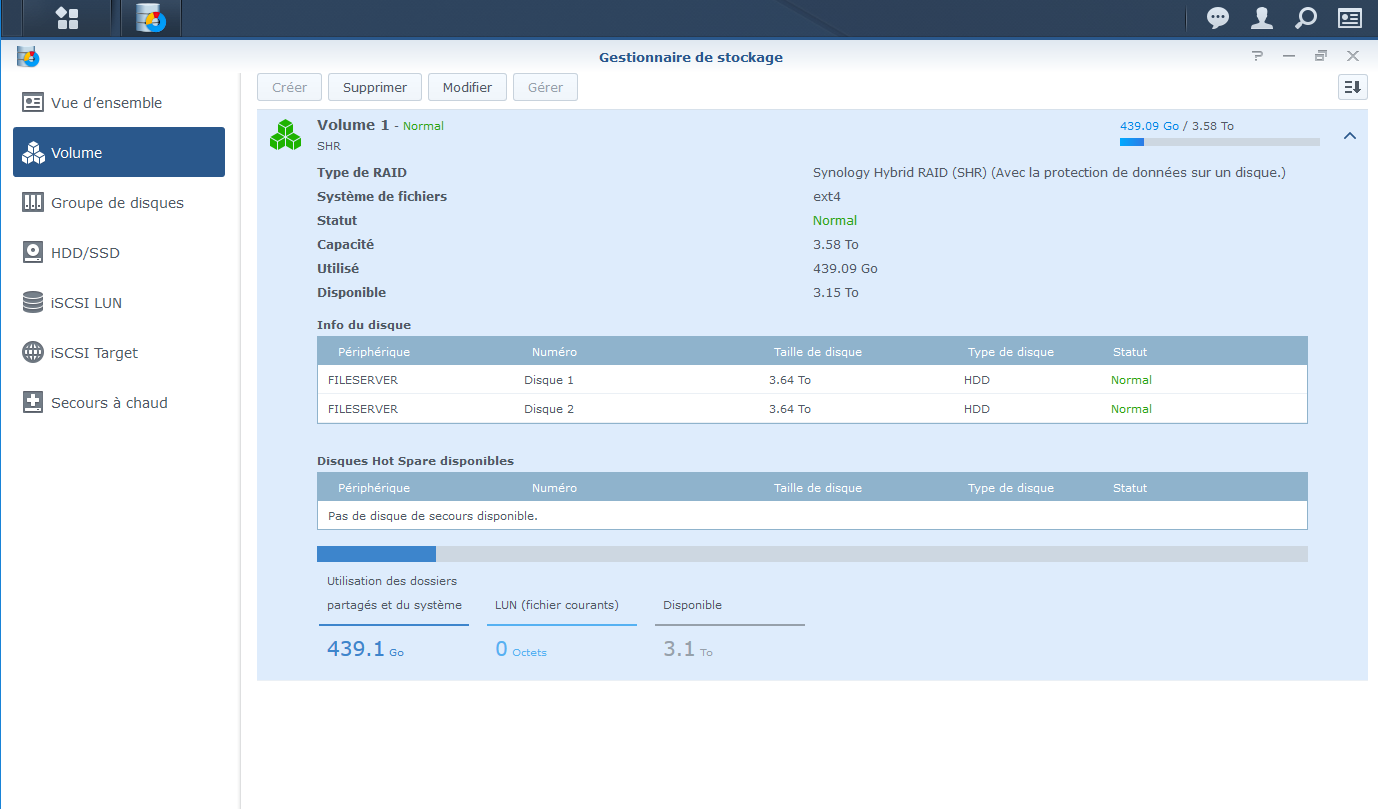Image resolution: width=1378 pixels, height=809 pixels.
Task: Click the sort order icon button
Action: pos(1352,87)
